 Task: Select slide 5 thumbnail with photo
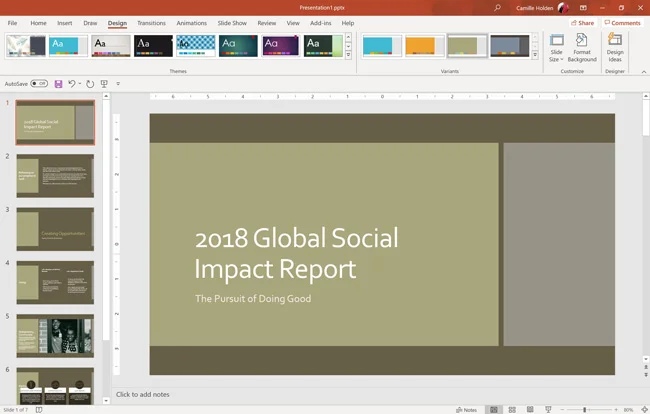pos(55,336)
